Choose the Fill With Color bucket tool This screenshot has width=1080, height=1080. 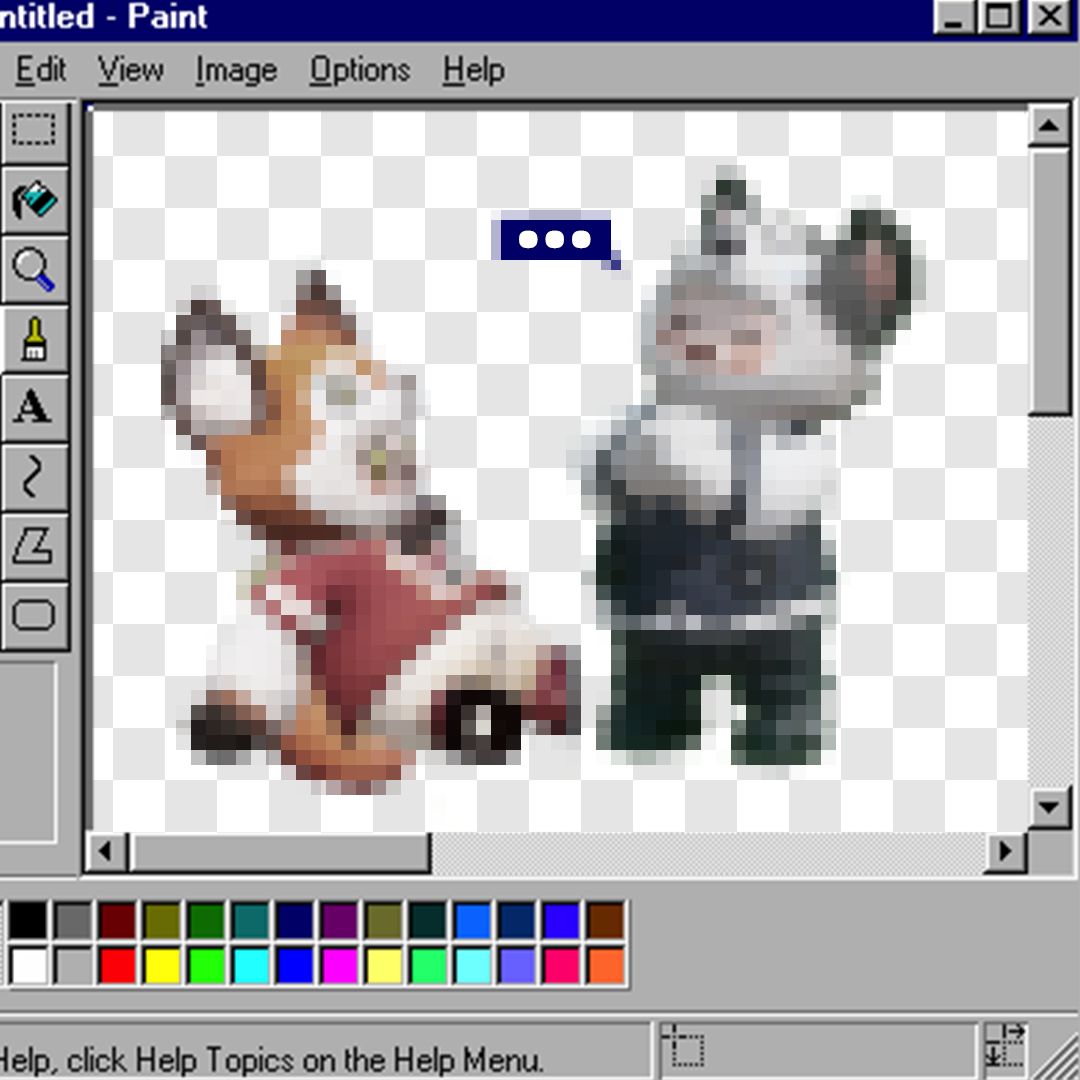pos(34,200)
